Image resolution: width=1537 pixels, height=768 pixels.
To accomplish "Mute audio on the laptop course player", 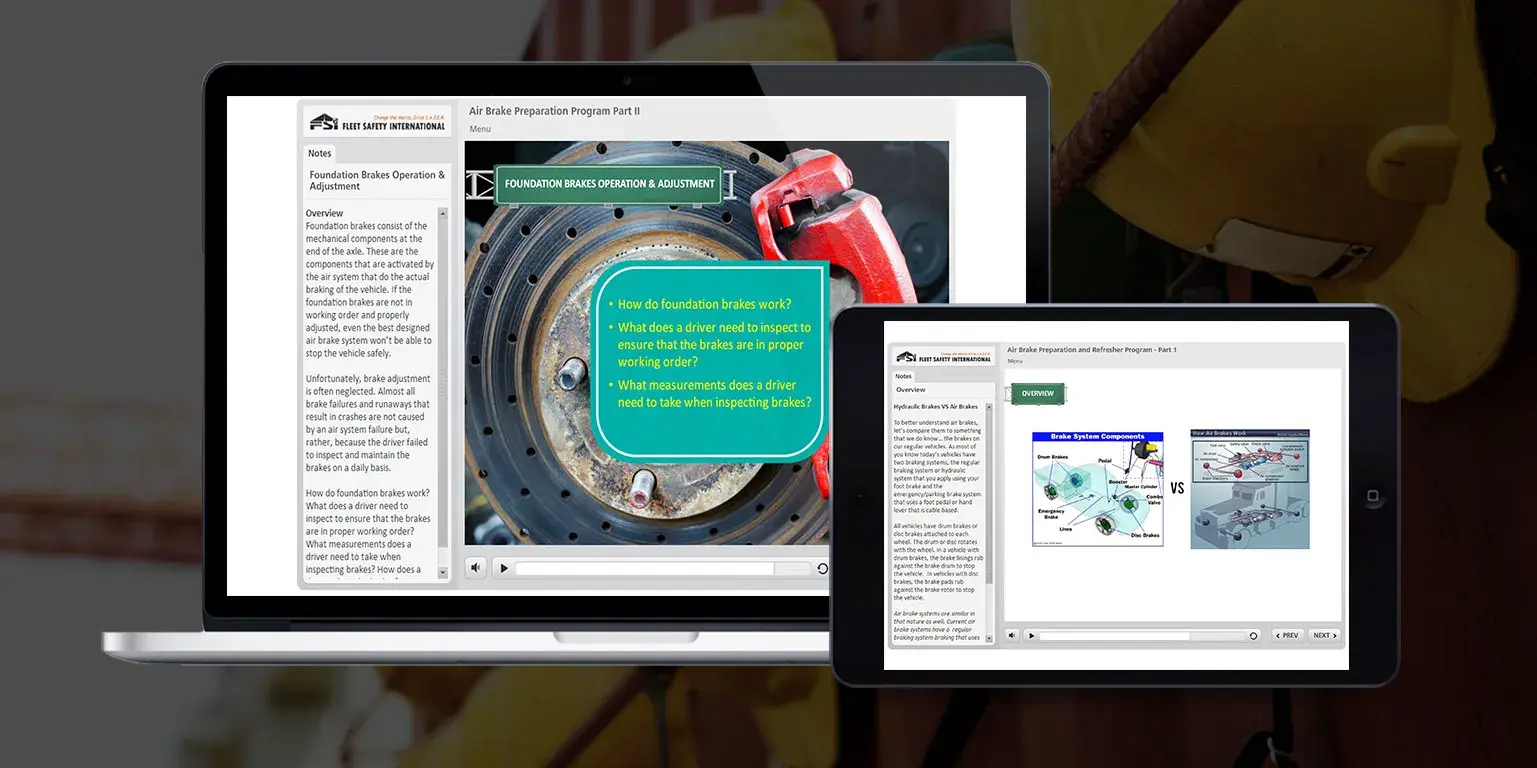I will pos(477,568).
